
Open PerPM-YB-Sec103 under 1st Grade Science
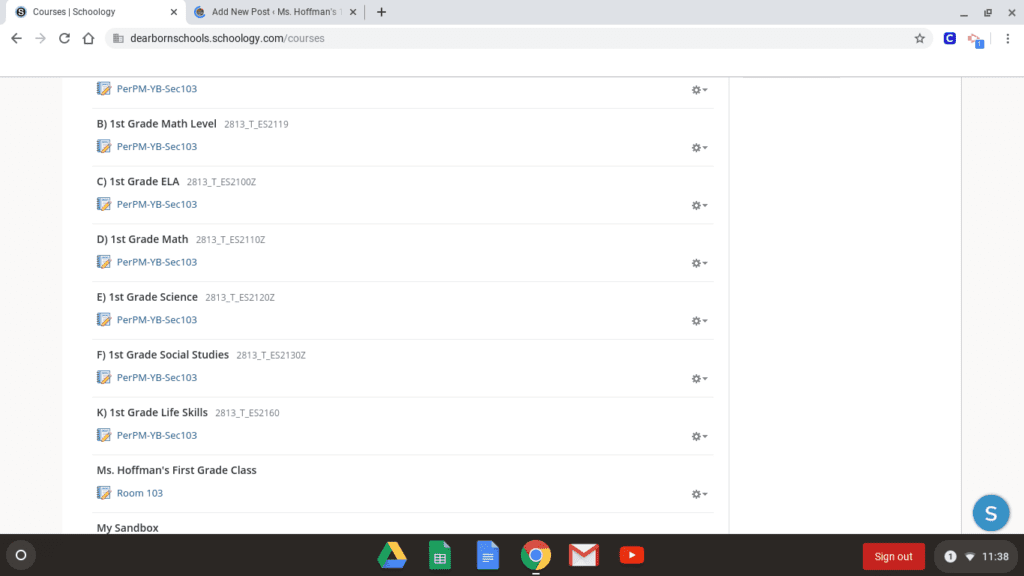[x=157, y=319]
